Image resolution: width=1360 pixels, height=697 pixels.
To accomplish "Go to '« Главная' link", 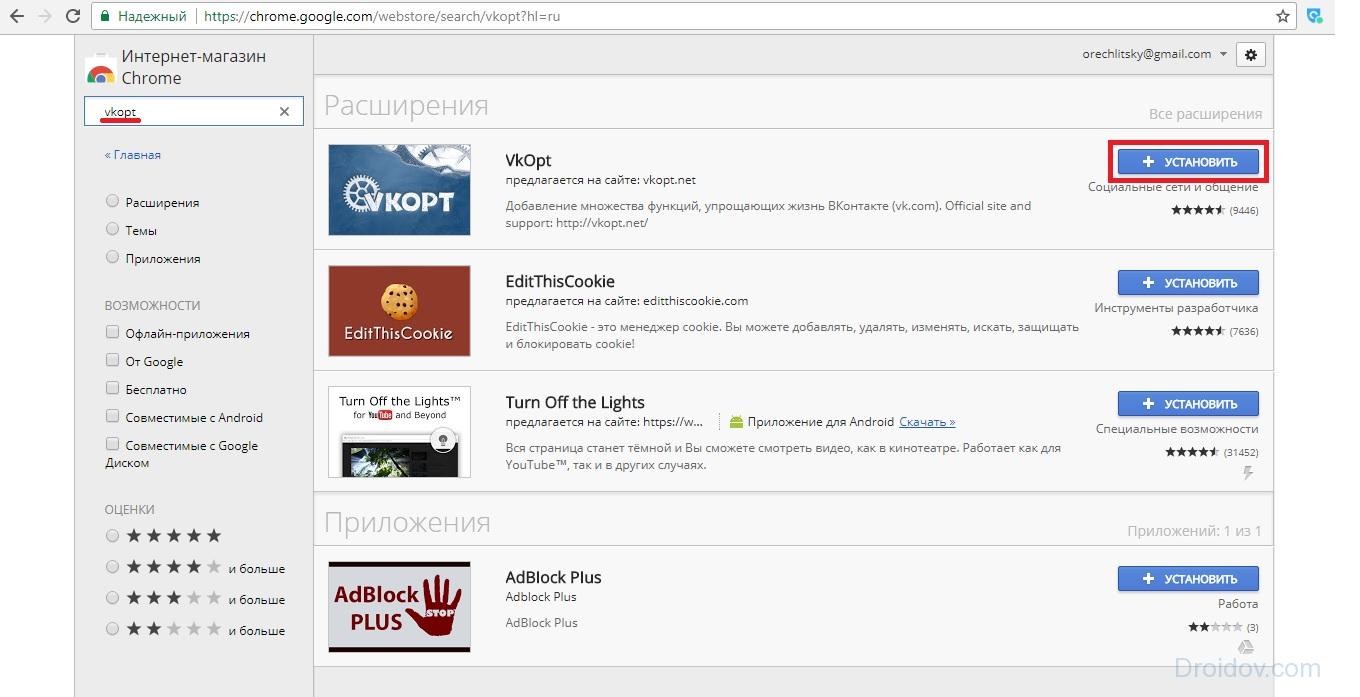I will (x=132, y=155).
